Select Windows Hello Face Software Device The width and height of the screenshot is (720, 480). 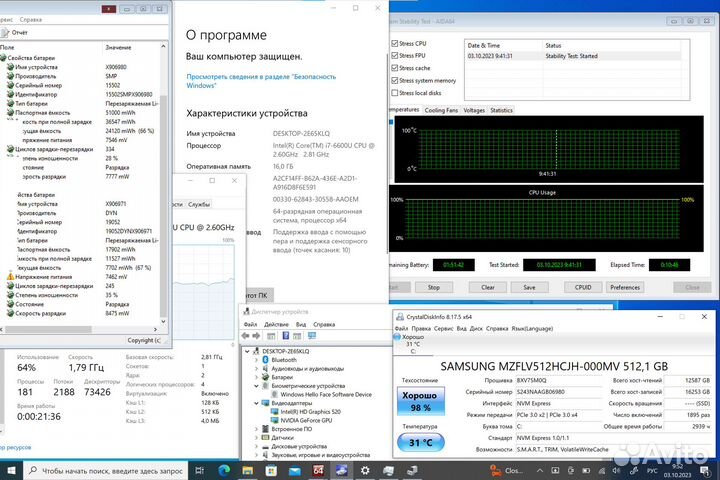pyautogui.click(x=326, y=394)
